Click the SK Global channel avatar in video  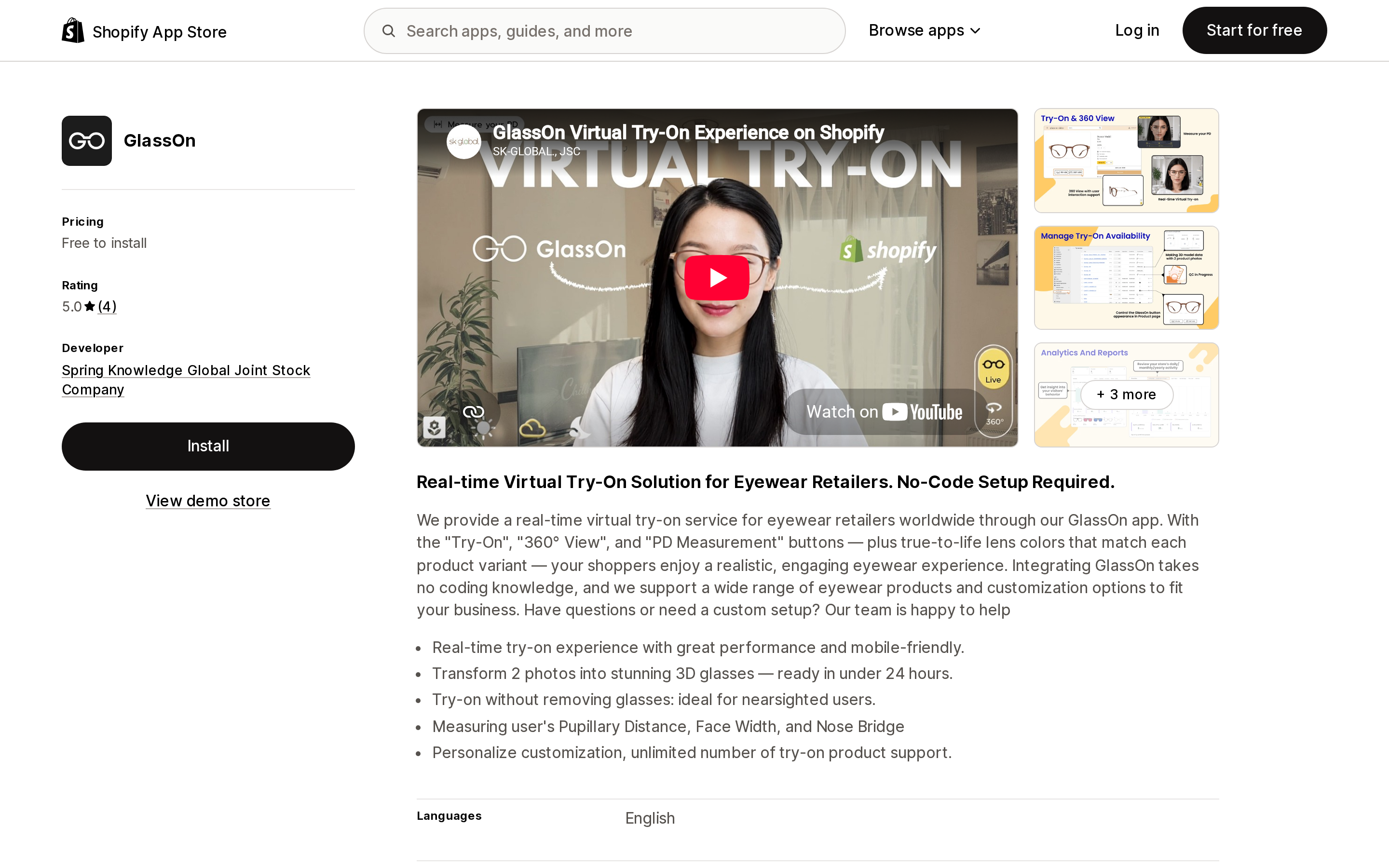[x=464, y=141]
